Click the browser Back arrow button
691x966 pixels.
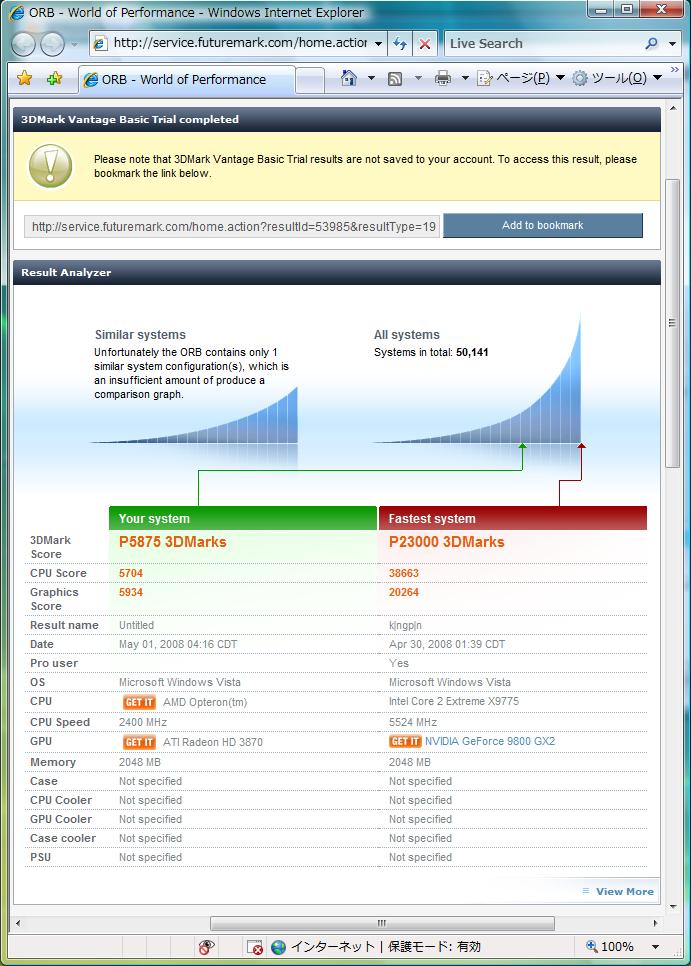pos(23,44)
